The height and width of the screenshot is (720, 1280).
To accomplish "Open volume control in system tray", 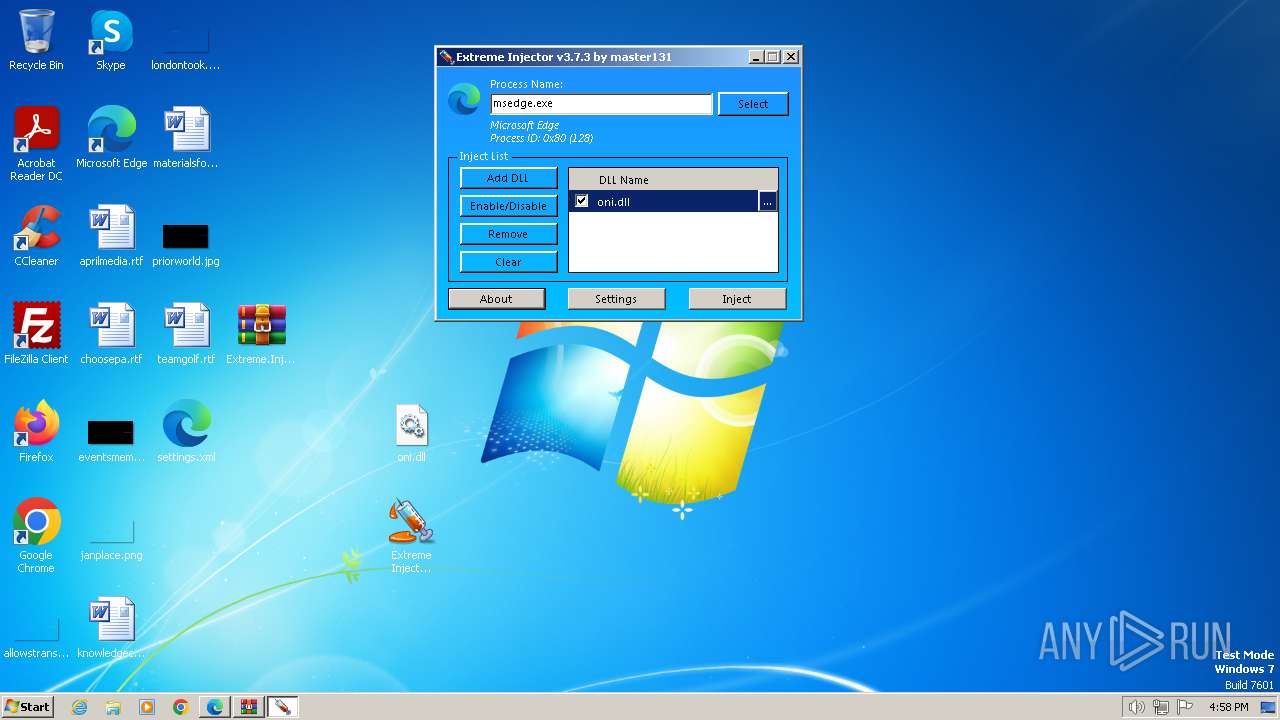I will click(x=1136, y=707).
